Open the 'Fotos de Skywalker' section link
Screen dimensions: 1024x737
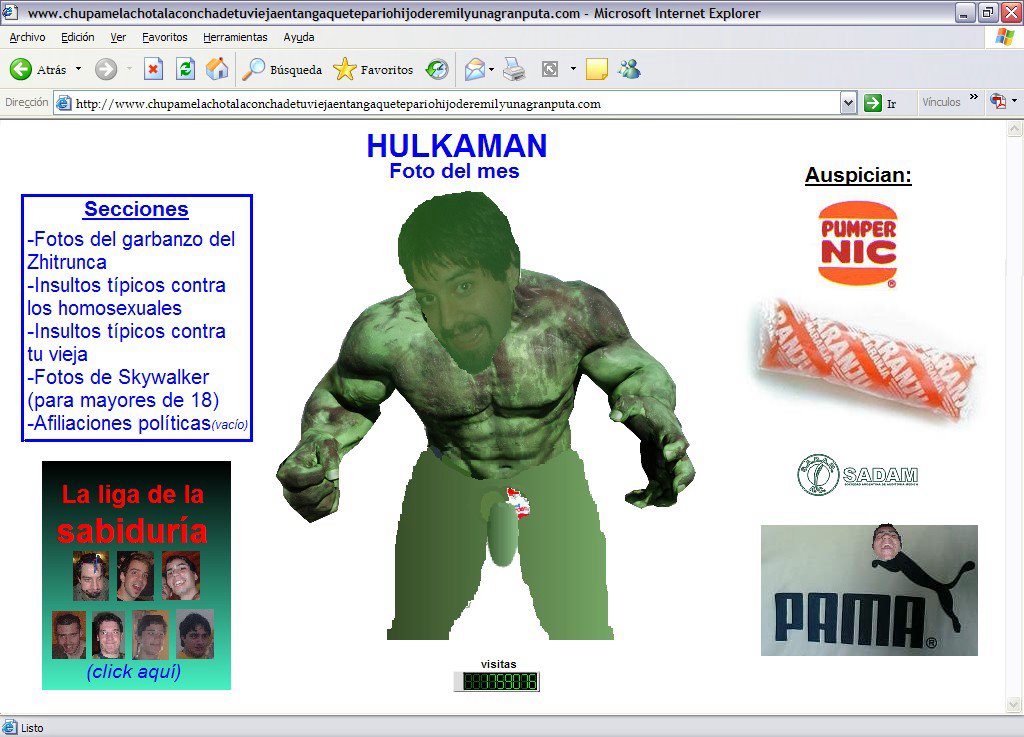pyautogui.click(x=123, y=388)
